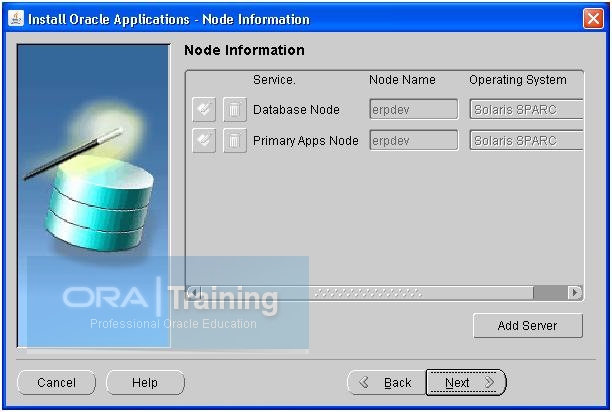The width and height of the screenshot is (612, 412).
Task: Click the Operating System column header
Action: pyautogui.click(x=518, y=80)
